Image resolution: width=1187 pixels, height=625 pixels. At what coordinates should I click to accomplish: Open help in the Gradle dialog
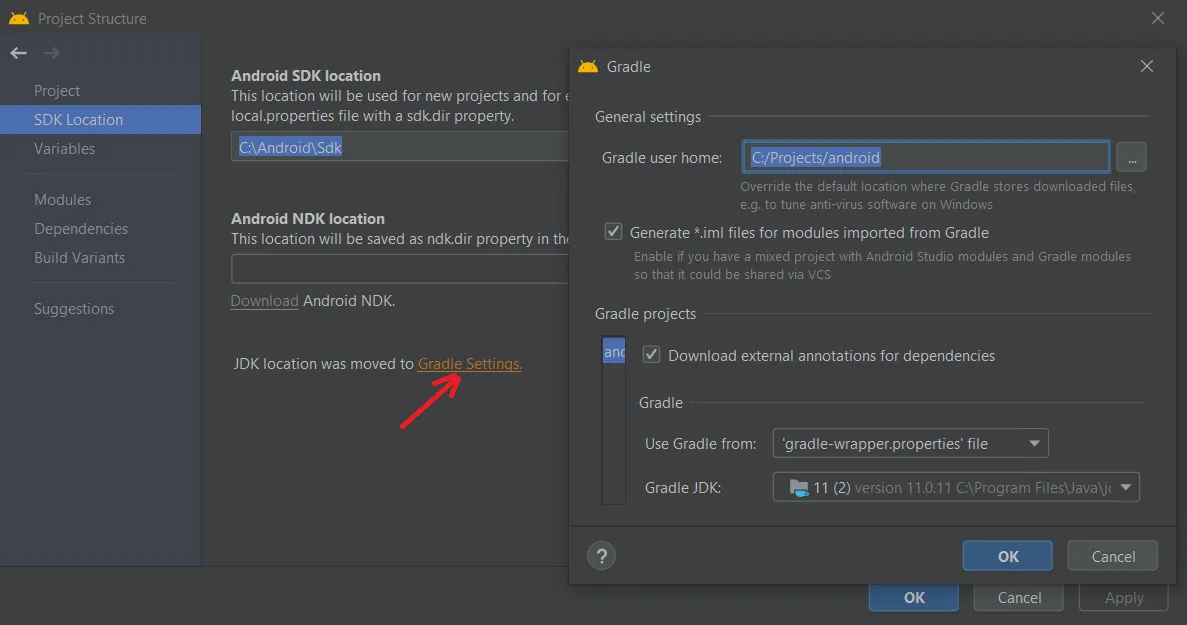tap(601, 556)
